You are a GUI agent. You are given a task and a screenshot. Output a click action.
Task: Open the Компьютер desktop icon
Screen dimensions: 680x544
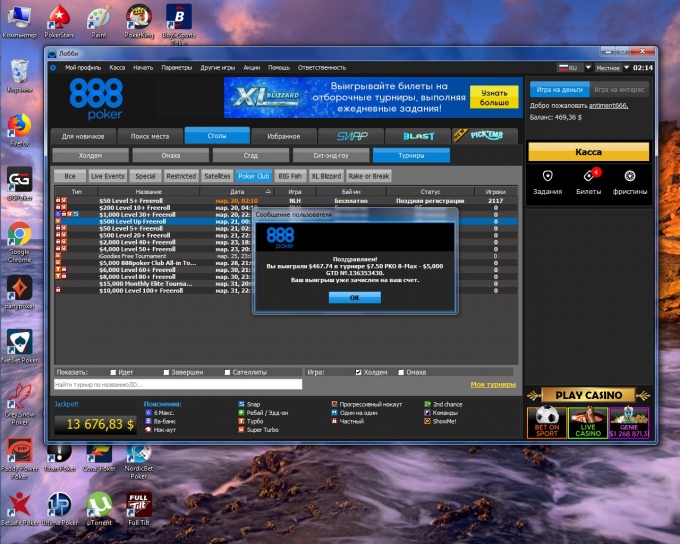[x=20, y=21]
